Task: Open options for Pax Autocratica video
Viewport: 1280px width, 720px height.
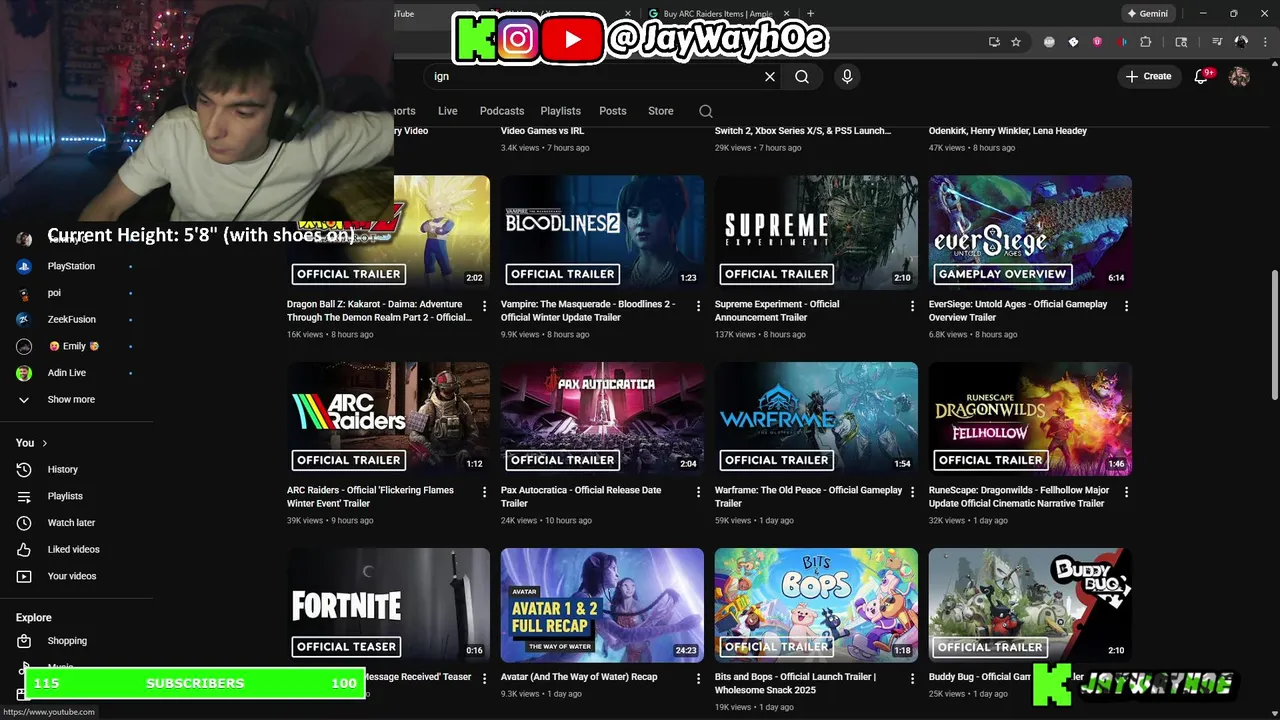Action: [x=698, y=492]
